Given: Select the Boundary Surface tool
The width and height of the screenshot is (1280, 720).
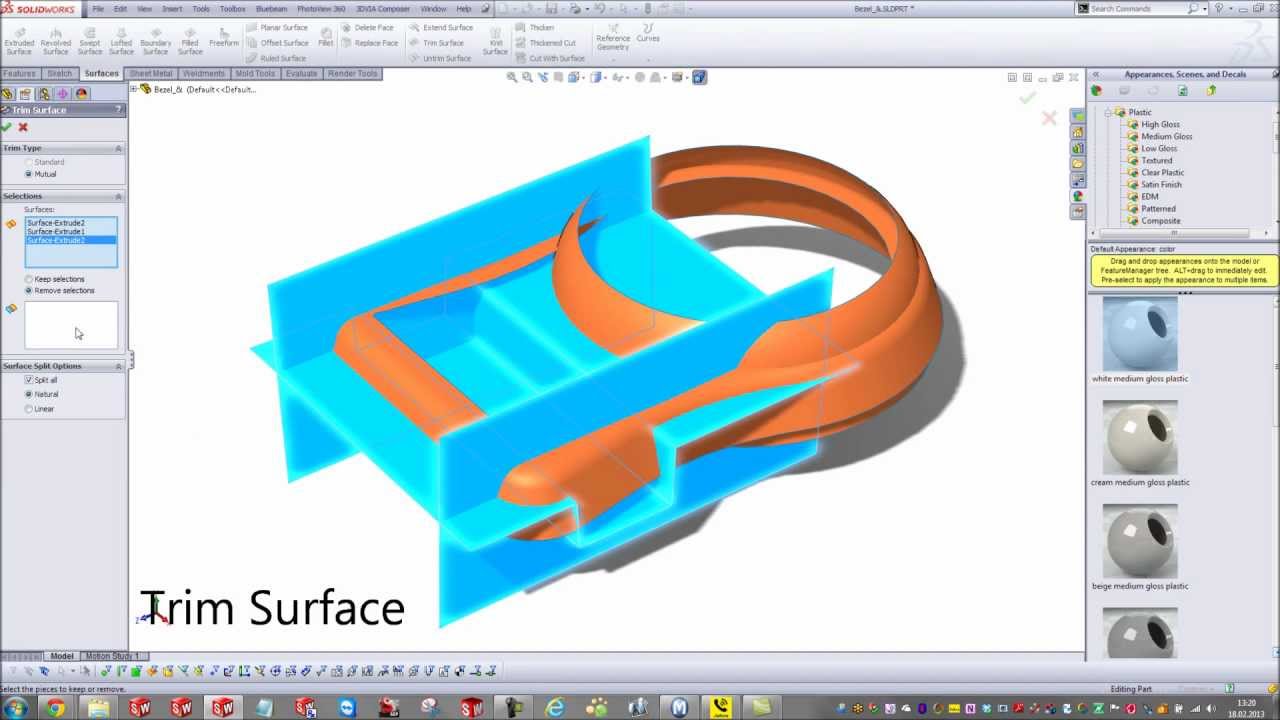Looking at the screenshot, I should (x=156, y=40).
